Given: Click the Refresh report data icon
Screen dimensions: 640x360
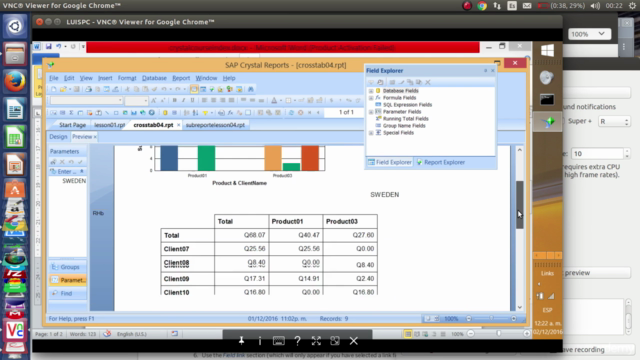Looking at the screenshot, I should pos(291,113).
